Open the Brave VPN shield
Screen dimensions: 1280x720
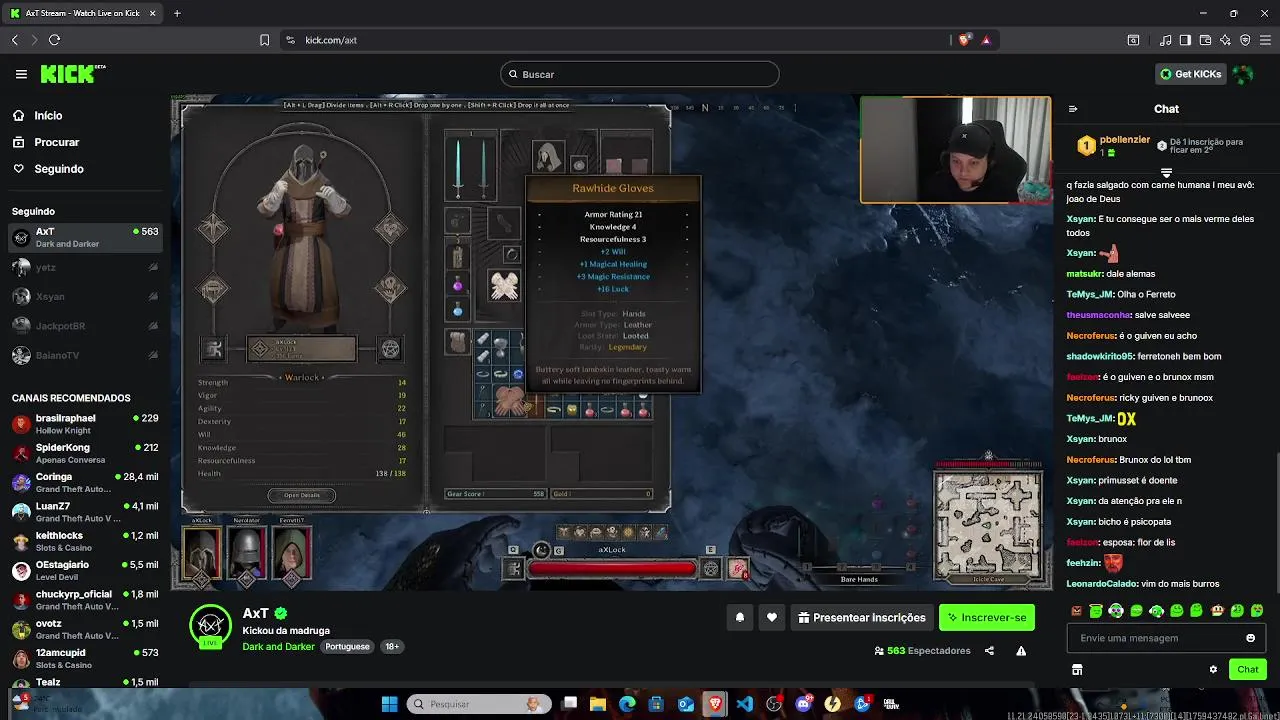click(x=1245, y=40)
